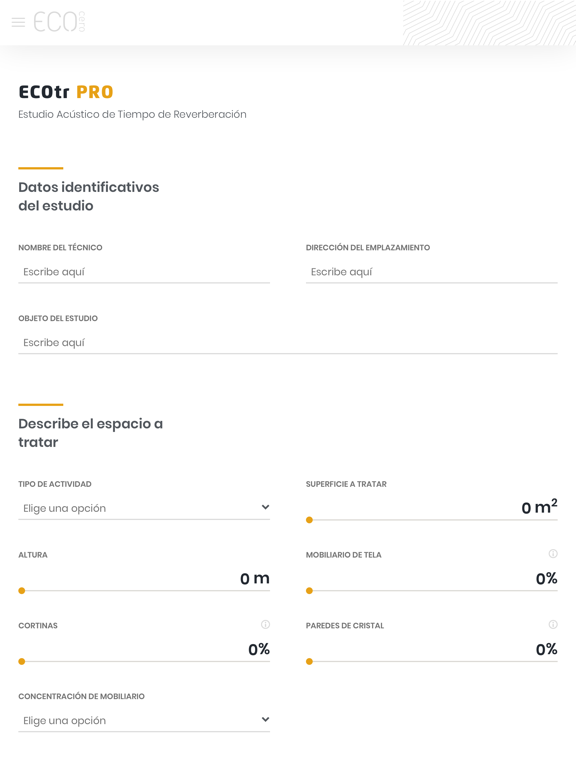Click the Tipo de actividad chevron arrow
Image resolution: width=576 pixels, height=768 pixels.
point(265,507)
